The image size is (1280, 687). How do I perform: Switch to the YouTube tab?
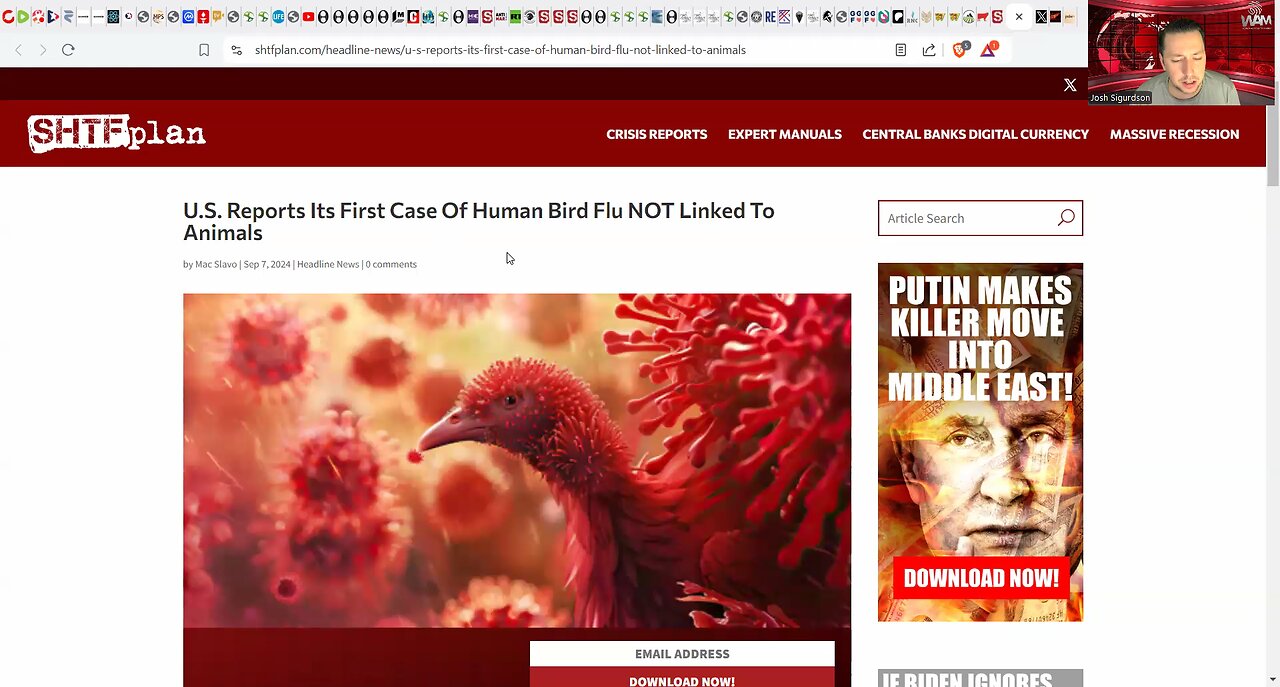pos(308,17)
